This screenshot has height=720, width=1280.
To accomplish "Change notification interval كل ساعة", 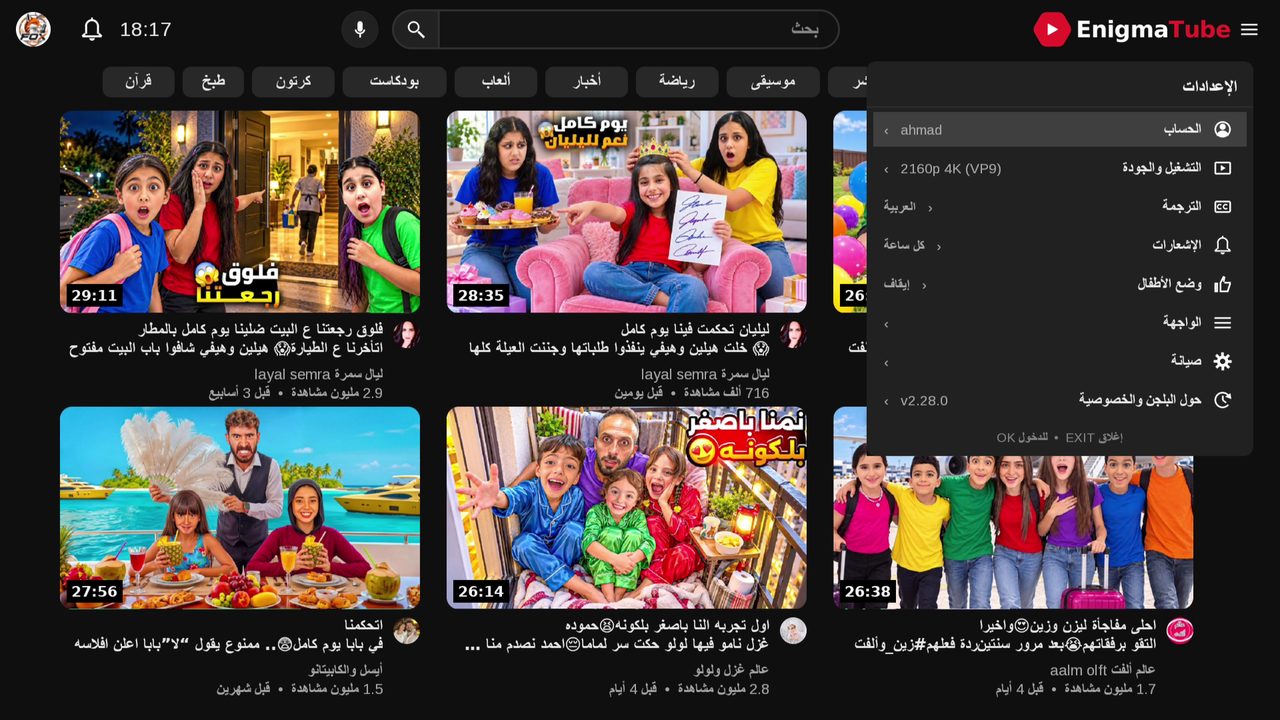I will pyautogui.click(x=911, y=245).
